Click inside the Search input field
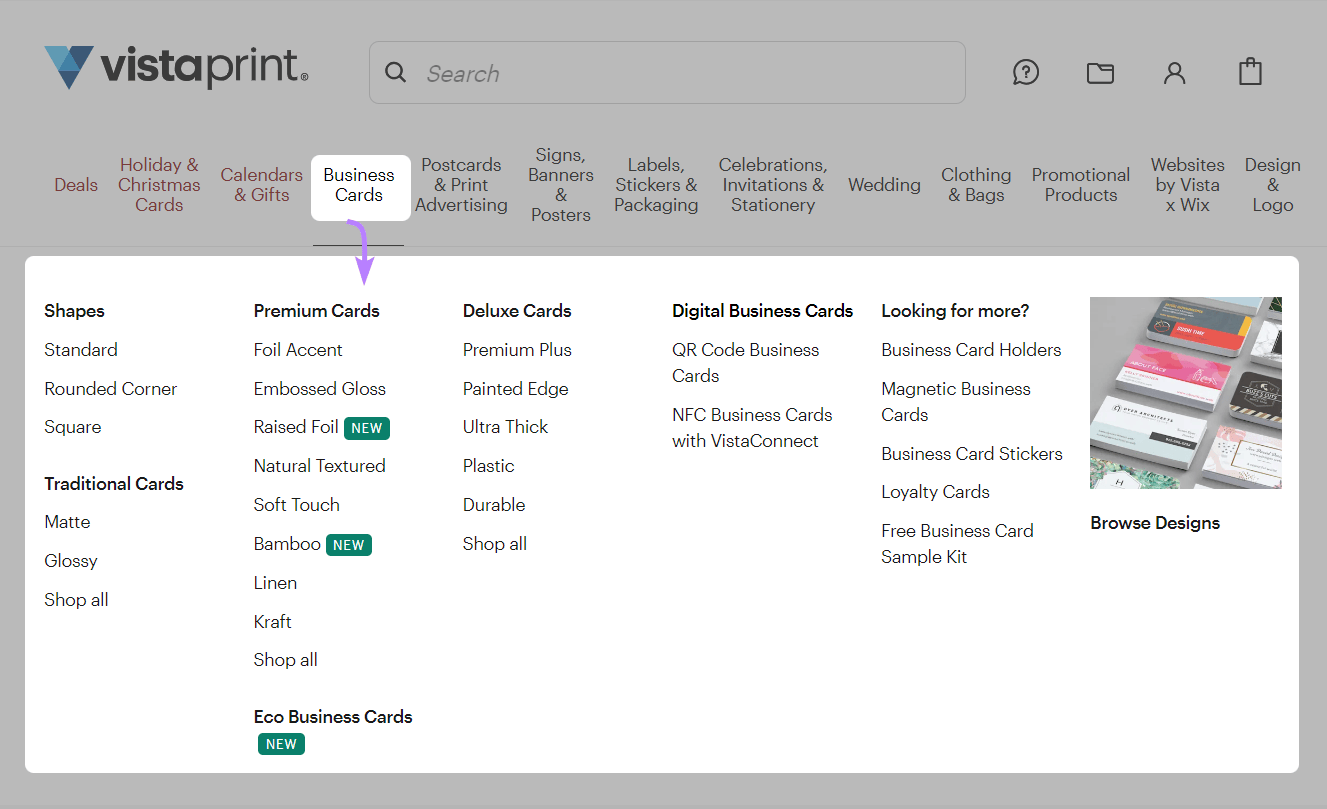Image resolution: width=1327 pixels, height=809 pixels. coord(667,72)
